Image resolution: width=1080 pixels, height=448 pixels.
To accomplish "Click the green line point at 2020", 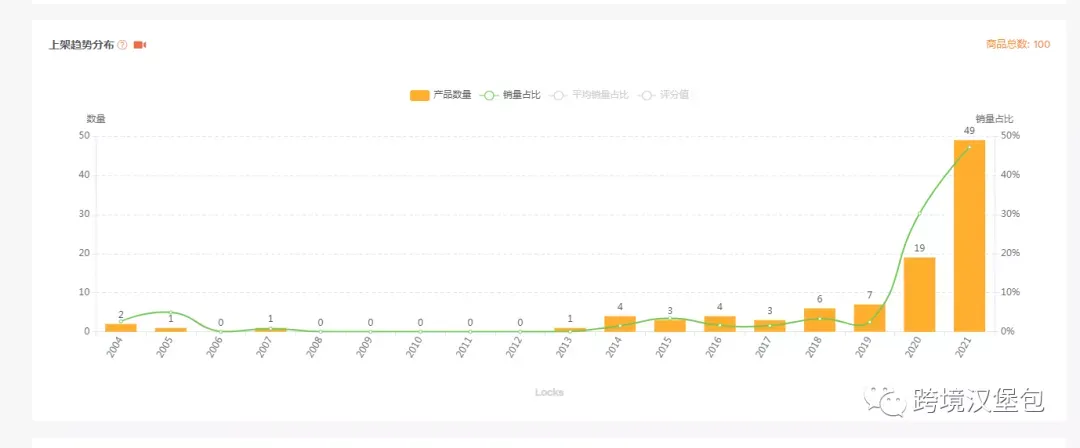I will (920, 214).
